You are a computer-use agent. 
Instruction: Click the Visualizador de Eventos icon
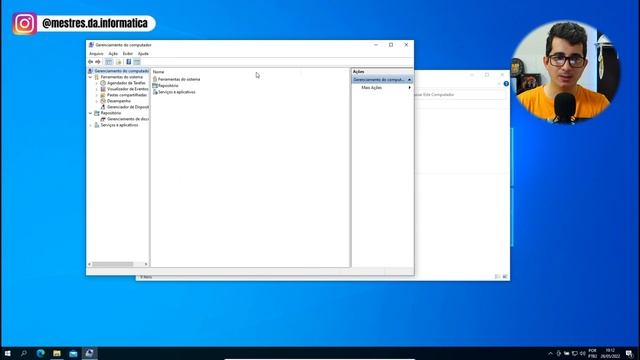point(103,89)
